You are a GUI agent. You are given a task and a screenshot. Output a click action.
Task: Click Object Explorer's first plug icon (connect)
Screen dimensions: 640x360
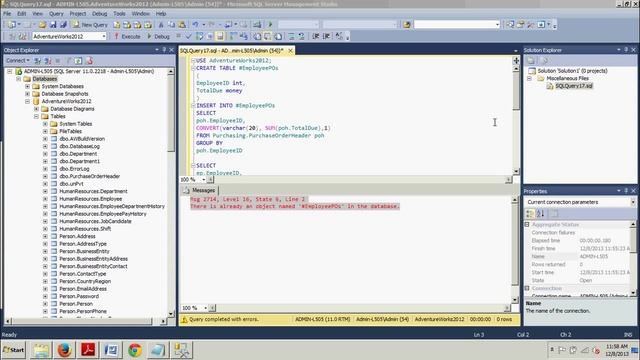coord(38,61)
